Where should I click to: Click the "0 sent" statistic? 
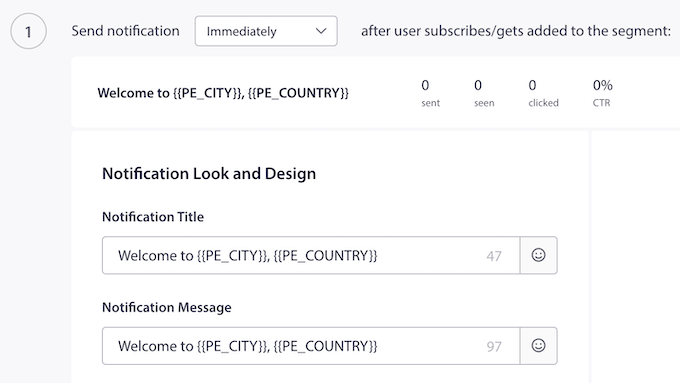click(x=430, y=93)
